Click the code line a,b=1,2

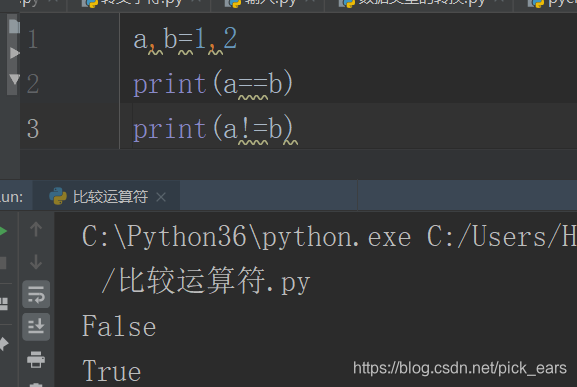[185, 39]
